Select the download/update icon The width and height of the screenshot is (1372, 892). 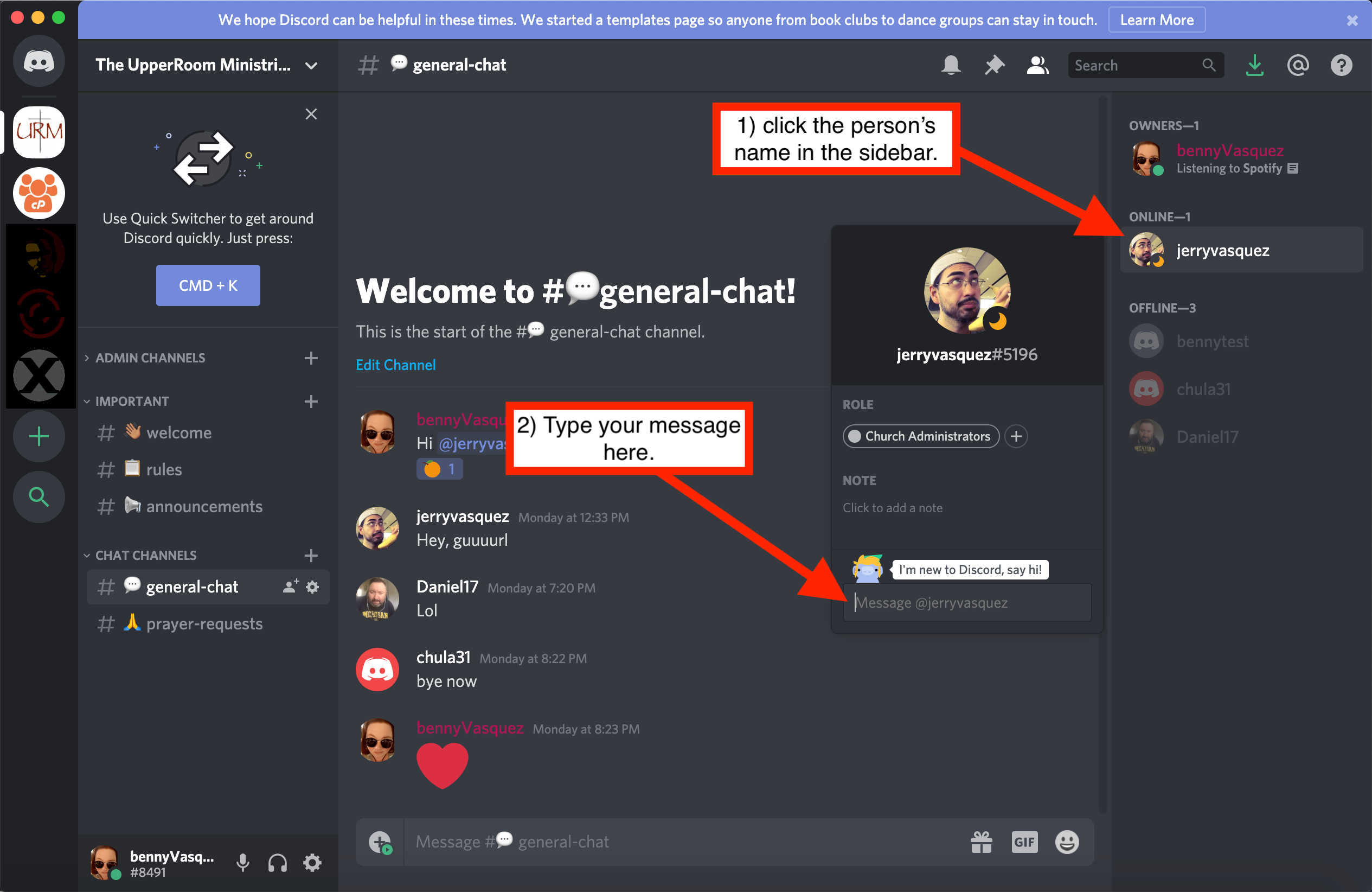[x=1254, y=65]
